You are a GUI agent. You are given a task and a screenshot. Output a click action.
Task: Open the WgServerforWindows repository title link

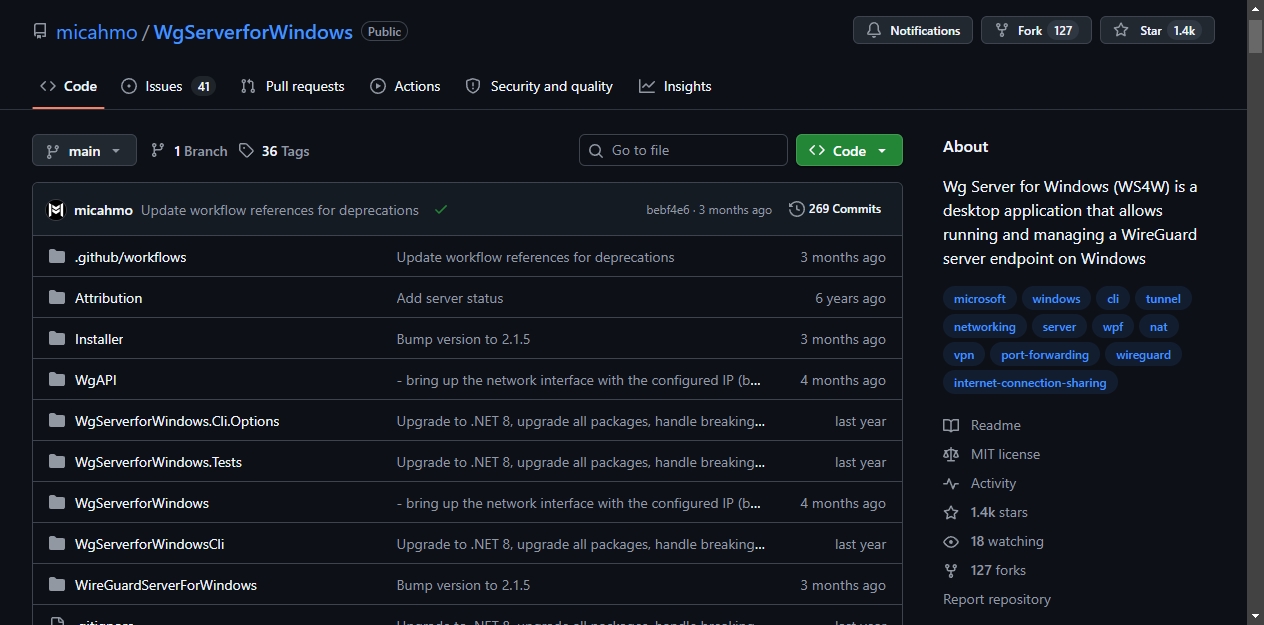pos(253,32)
